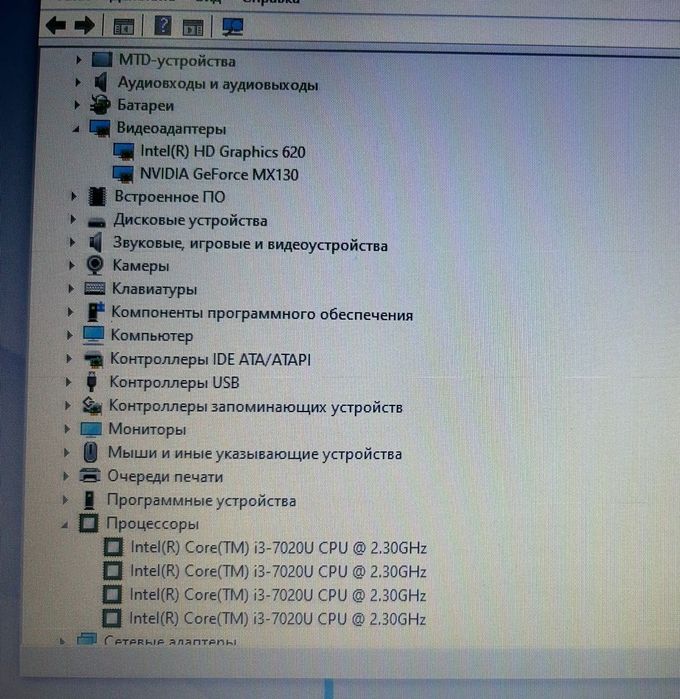Click the Компоненты программного обеспечения icon

(95, 312)
